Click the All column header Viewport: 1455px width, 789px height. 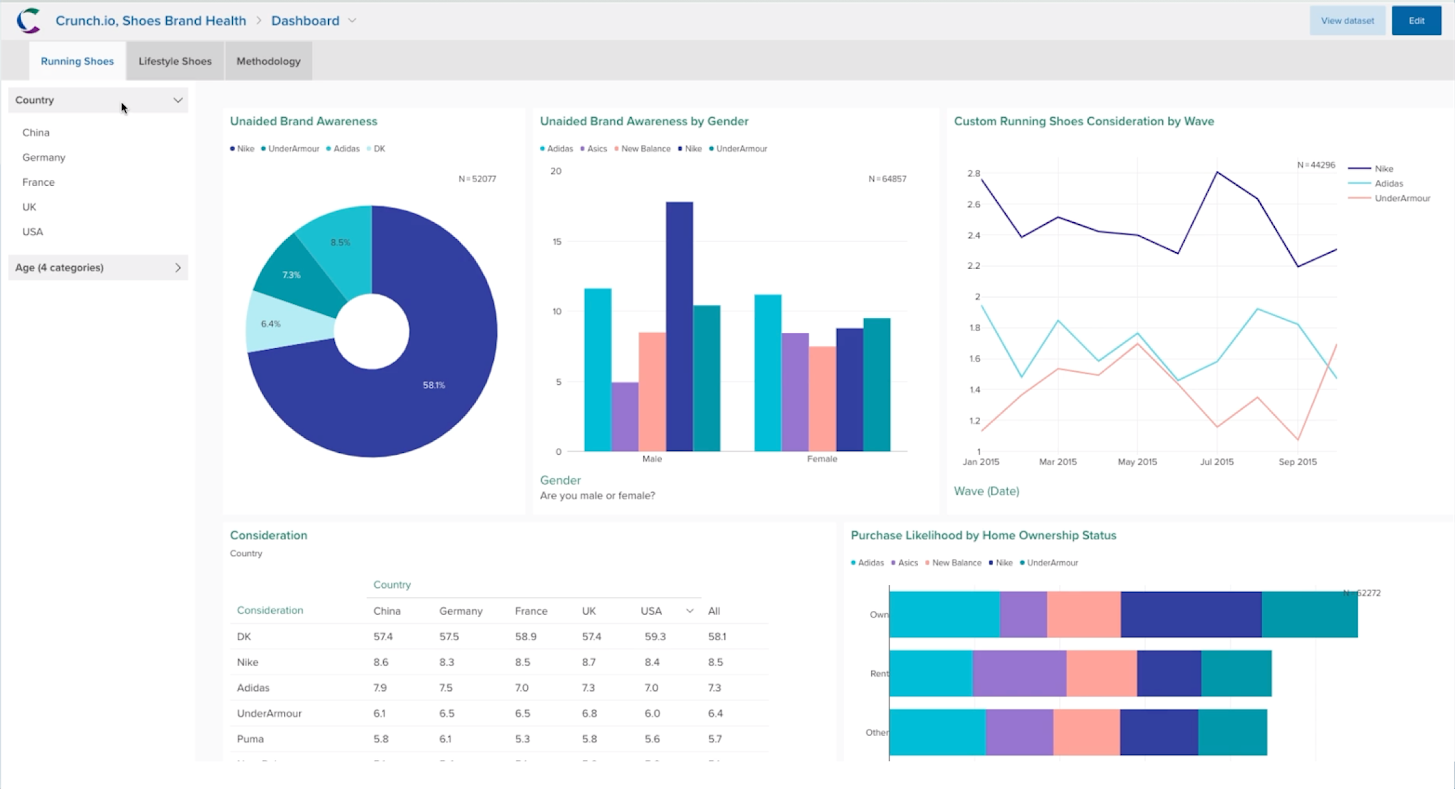coord(714,611)
